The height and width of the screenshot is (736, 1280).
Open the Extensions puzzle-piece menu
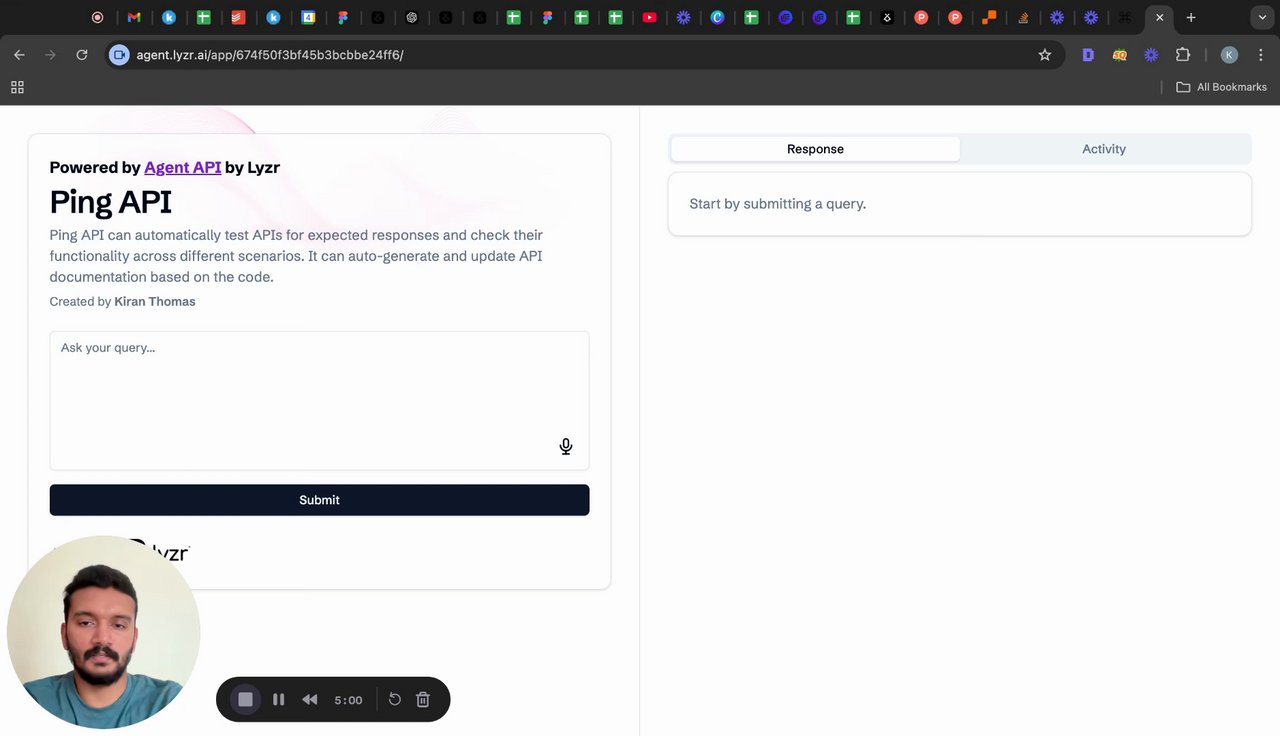click(1183, 55)
